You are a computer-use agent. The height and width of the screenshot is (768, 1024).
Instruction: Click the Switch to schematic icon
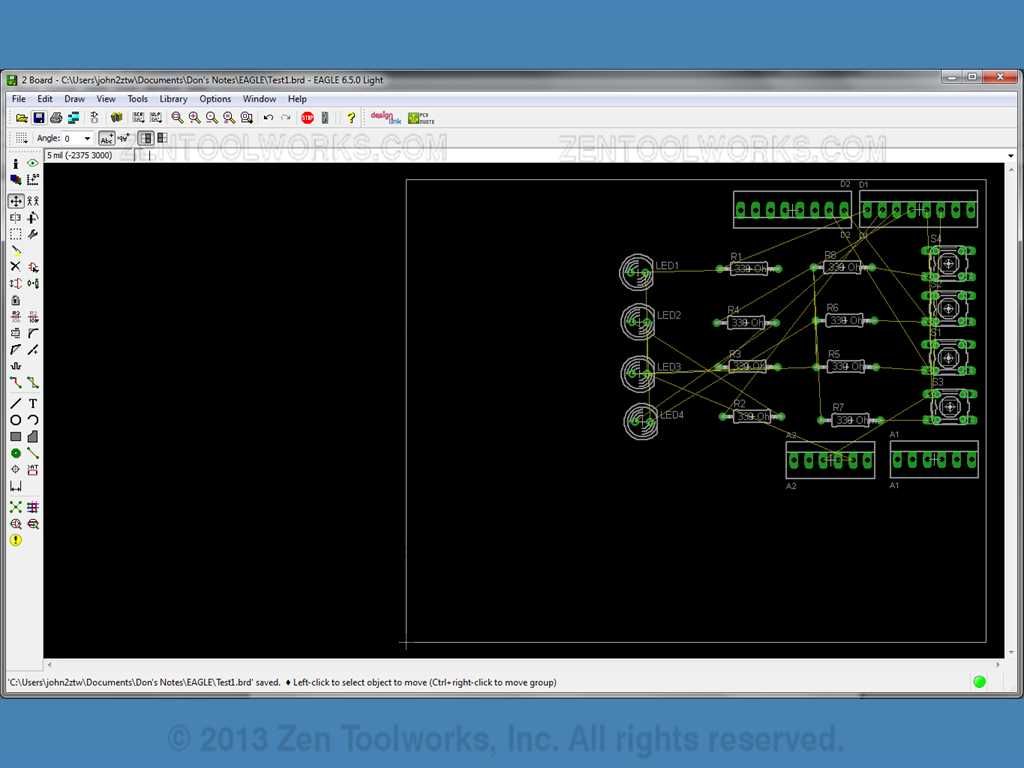(74, 118)
